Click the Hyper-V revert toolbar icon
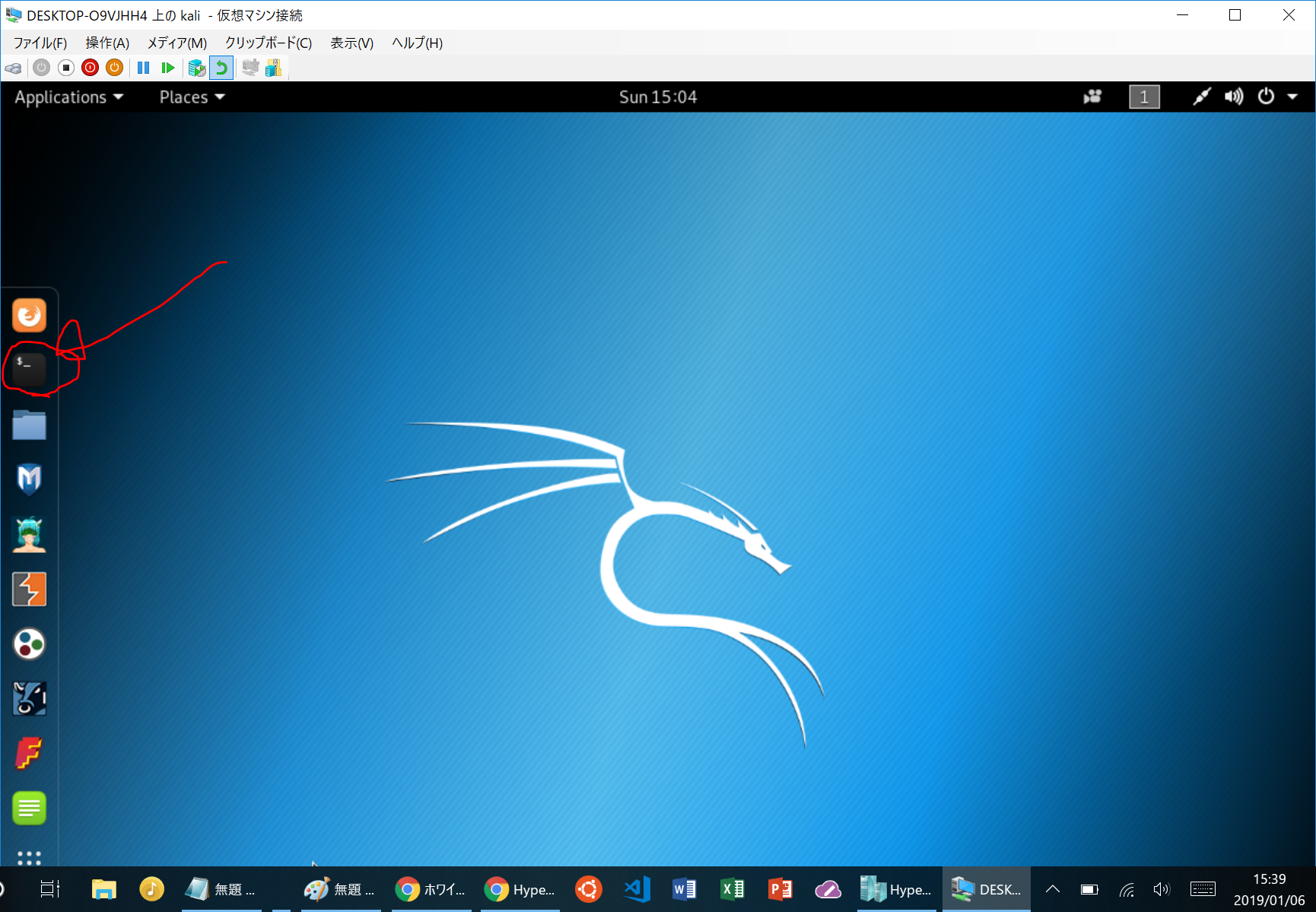 coord(221,68)
